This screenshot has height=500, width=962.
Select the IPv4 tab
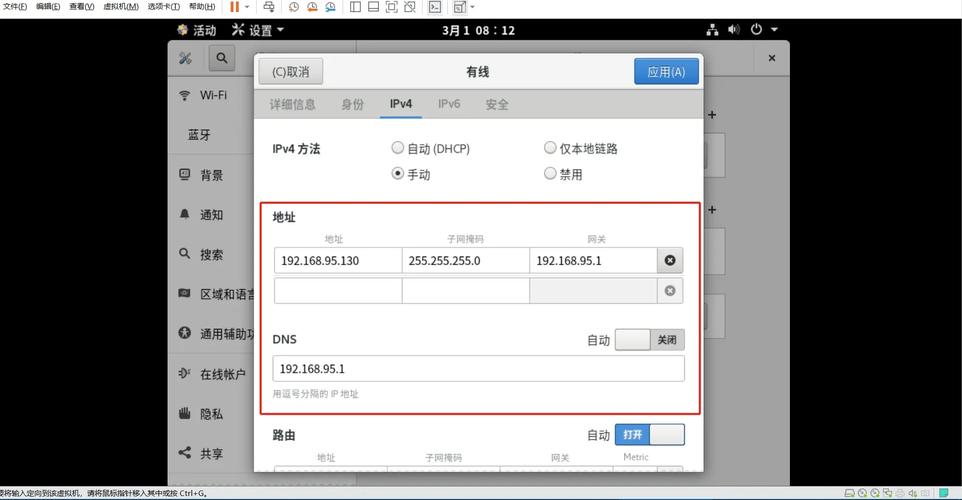coord(401,104)
